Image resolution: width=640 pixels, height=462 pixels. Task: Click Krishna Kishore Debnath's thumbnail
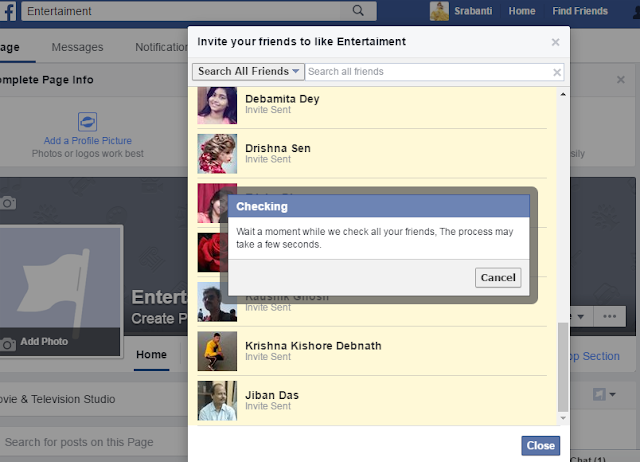[217, 351]
